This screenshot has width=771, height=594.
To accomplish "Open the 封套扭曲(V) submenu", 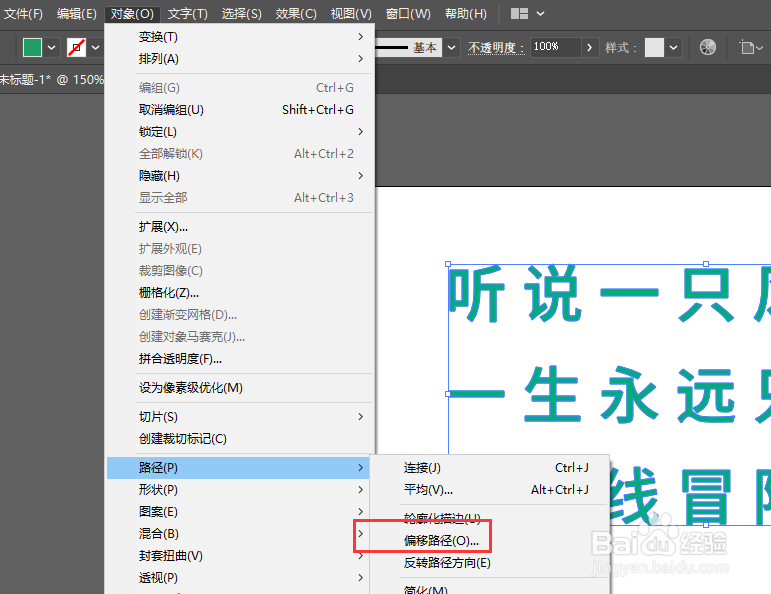I will pos(238,556).
